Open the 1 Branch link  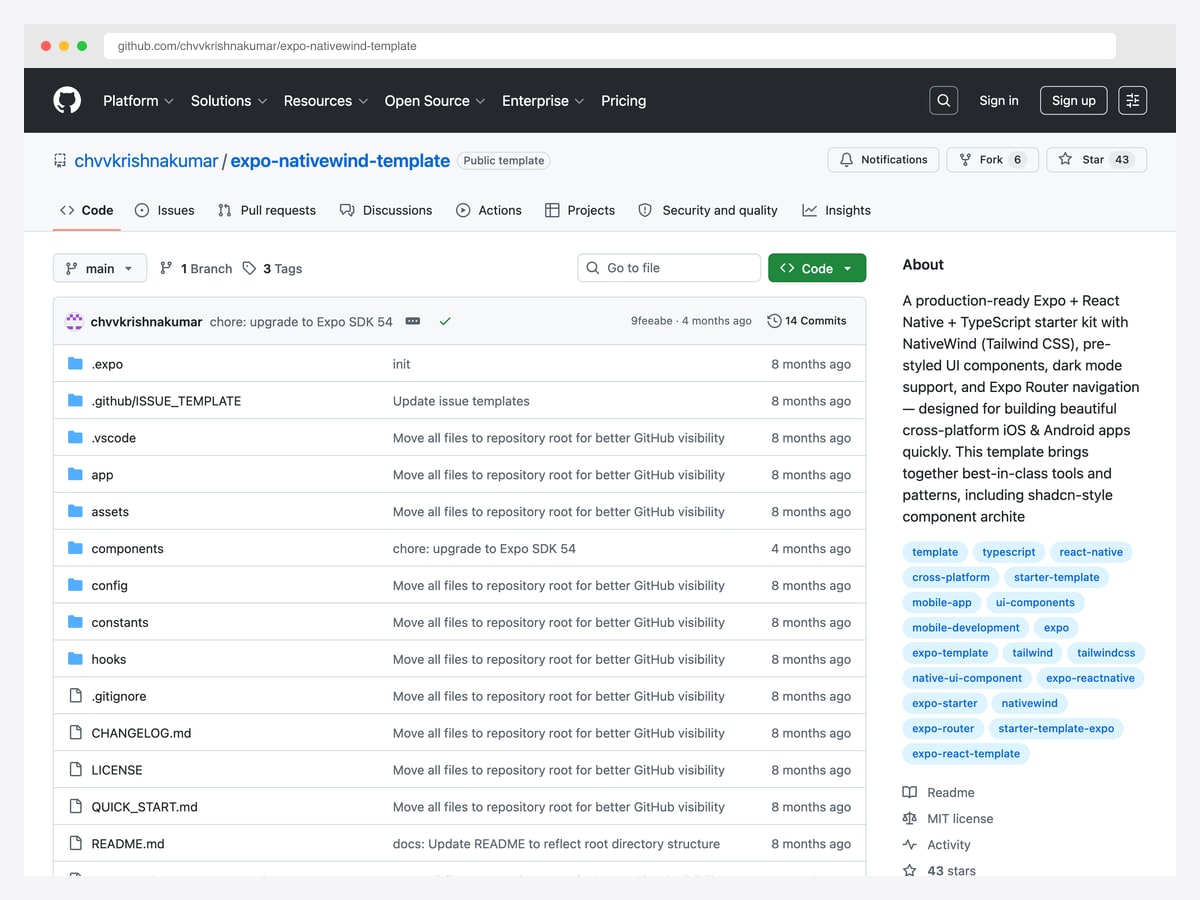point(196,268)
